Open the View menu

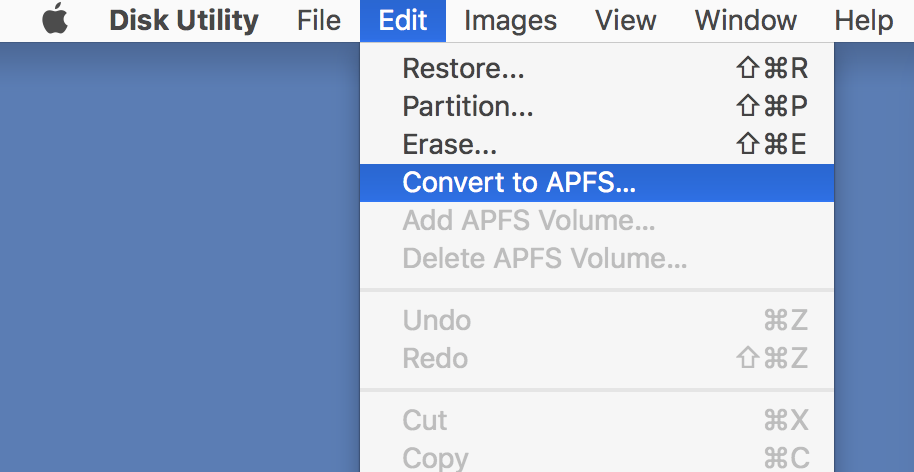coord(625,21)
